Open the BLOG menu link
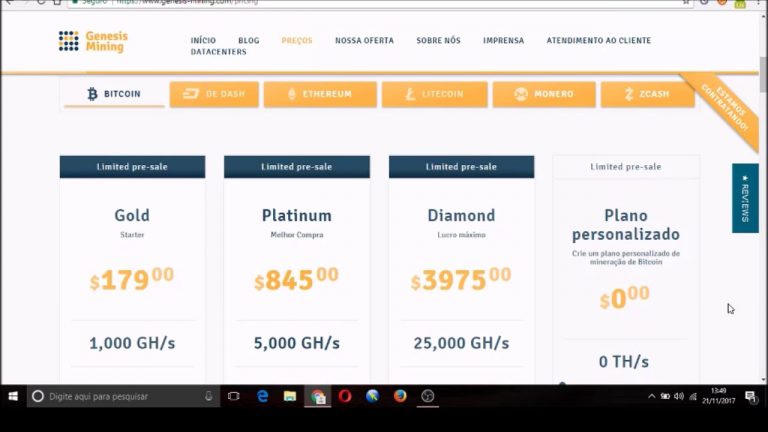The height and width of the screenshot is (432, 768). point(249,41)
